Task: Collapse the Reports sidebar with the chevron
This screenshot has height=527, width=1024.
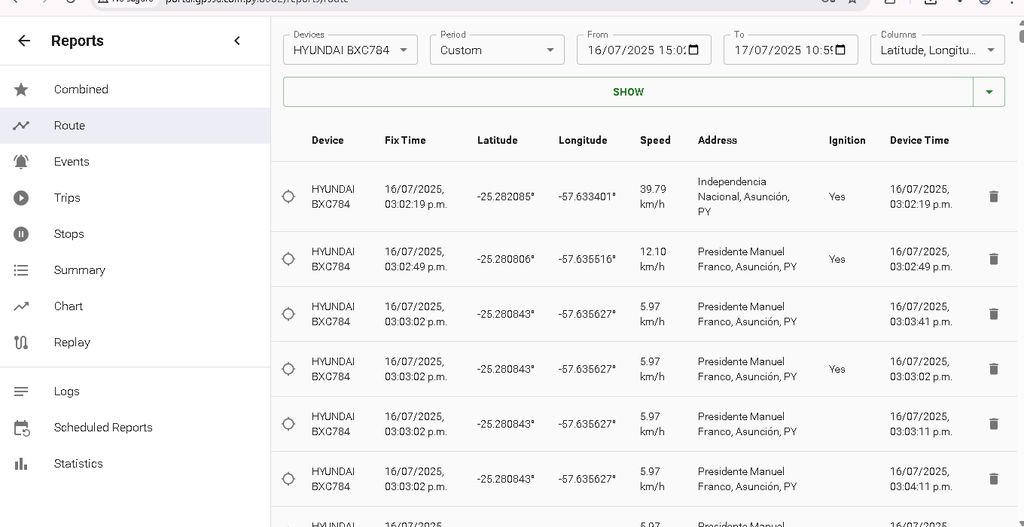Action: click(x=237, y=41)
